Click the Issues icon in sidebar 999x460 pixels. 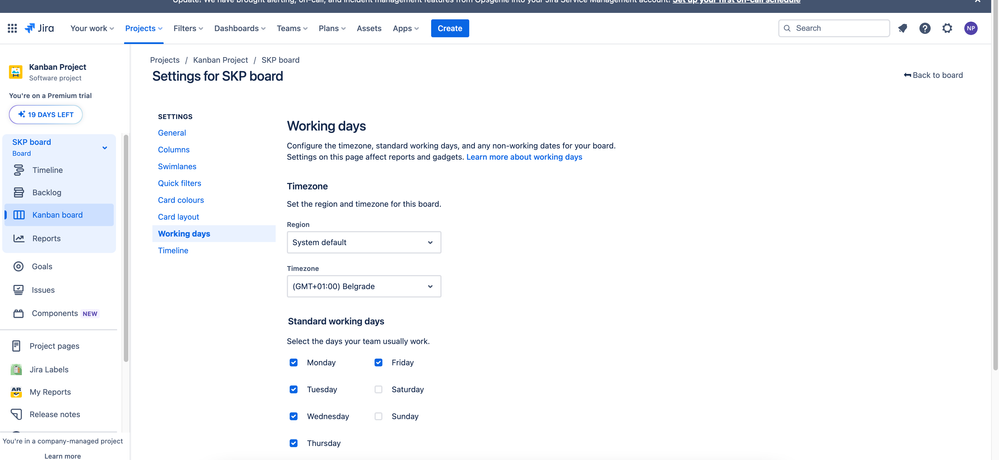point(18,290)
